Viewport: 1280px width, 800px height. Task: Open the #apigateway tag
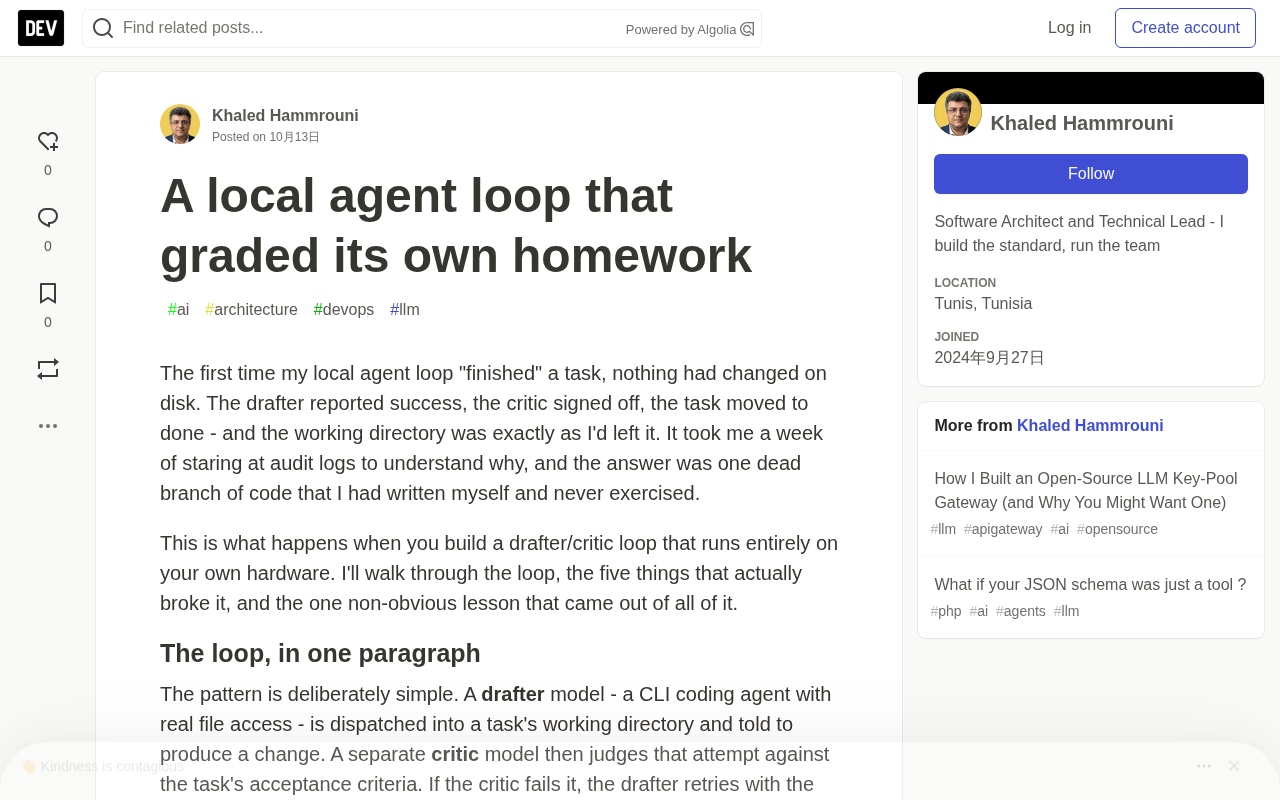(1003, 529)
